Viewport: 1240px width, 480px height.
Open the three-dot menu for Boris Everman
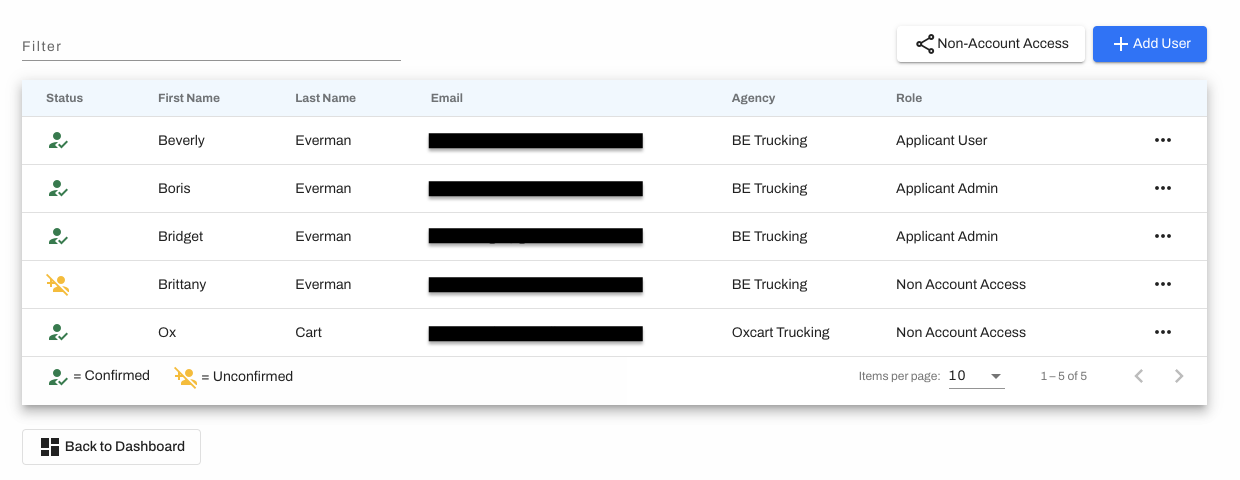pyautogui.click(x=1162, y=188)
